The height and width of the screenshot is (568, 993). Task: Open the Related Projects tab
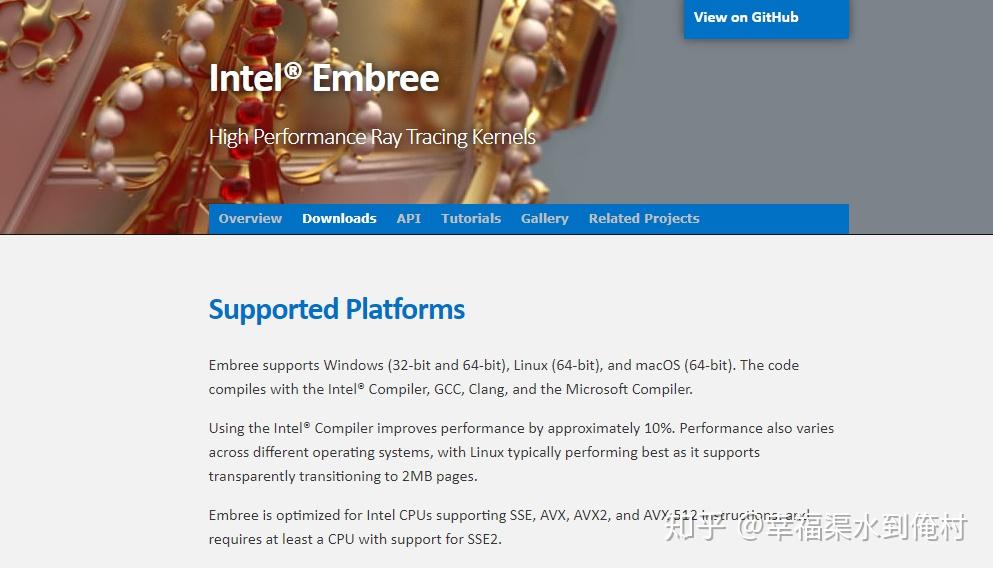(x=643, y=218)
